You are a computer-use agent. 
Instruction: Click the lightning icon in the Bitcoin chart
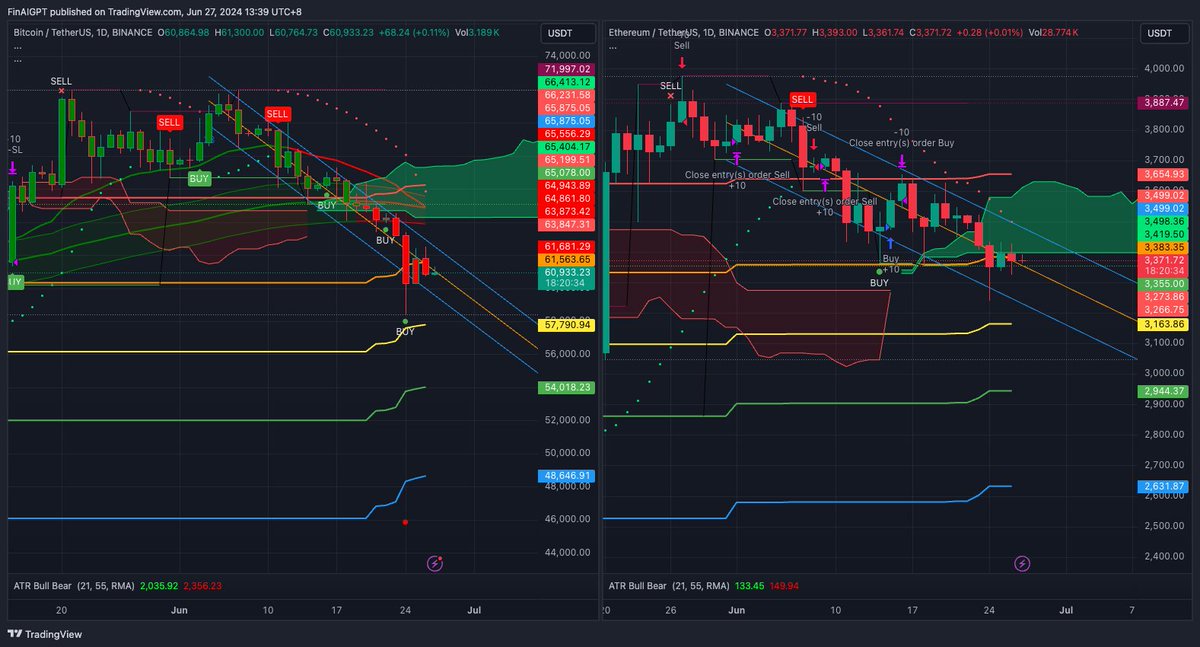435,564
